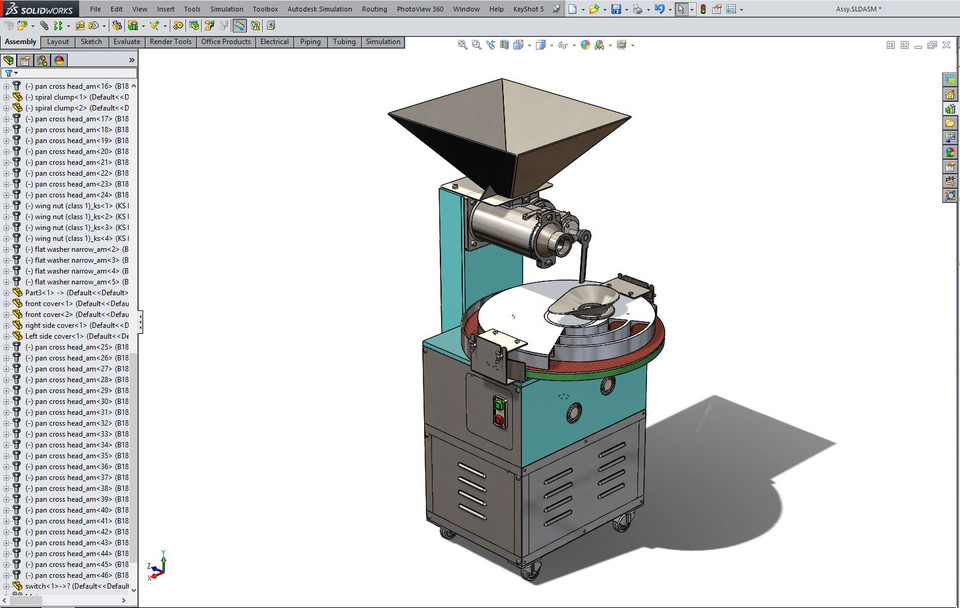Expand the Display Style dropdown

click(551, 44)
